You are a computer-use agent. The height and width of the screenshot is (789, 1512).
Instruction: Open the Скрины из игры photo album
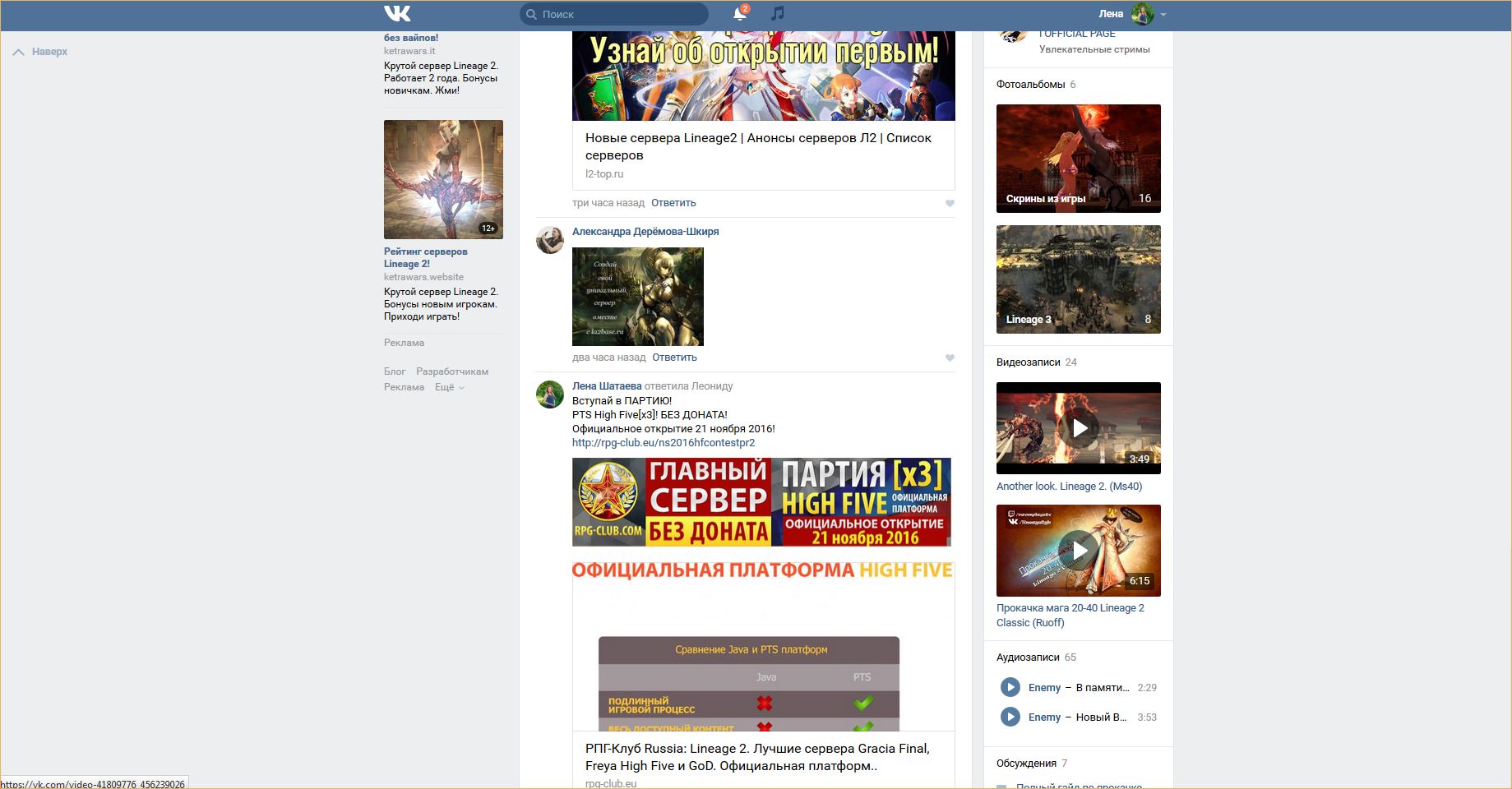pyautogui.click(x=1078, y=159)
